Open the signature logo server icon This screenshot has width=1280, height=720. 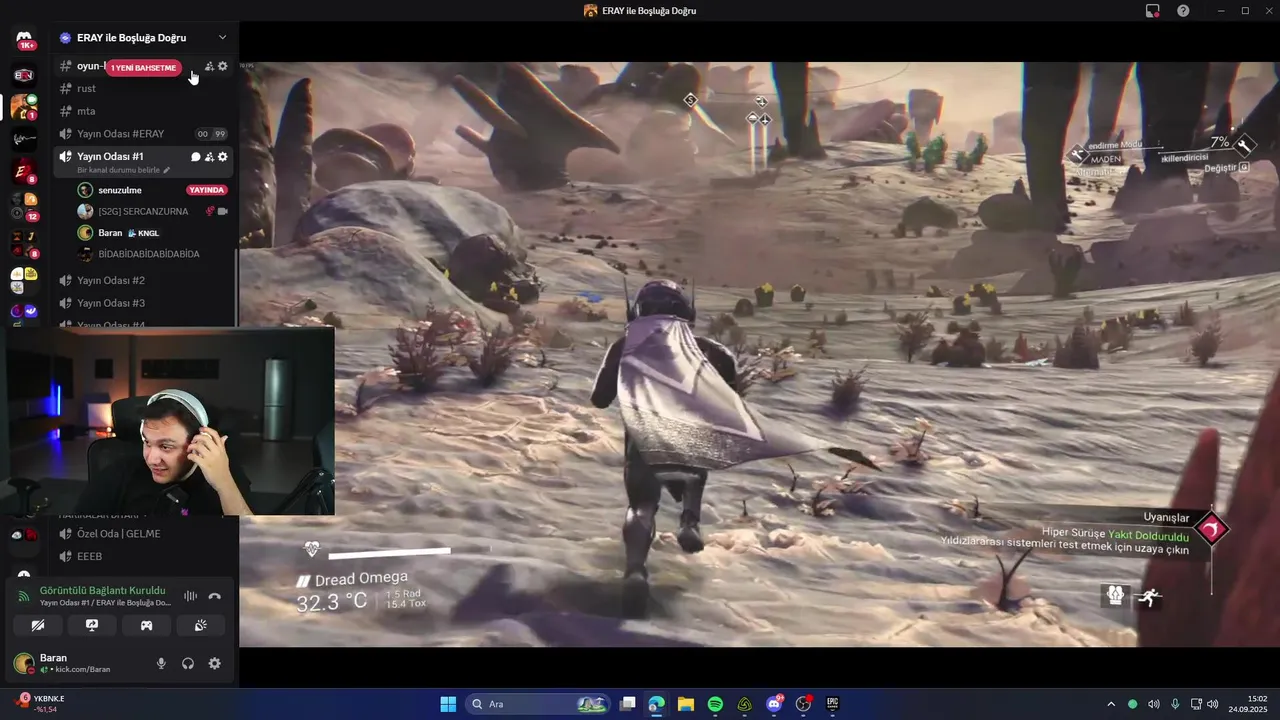coord(24,140)
